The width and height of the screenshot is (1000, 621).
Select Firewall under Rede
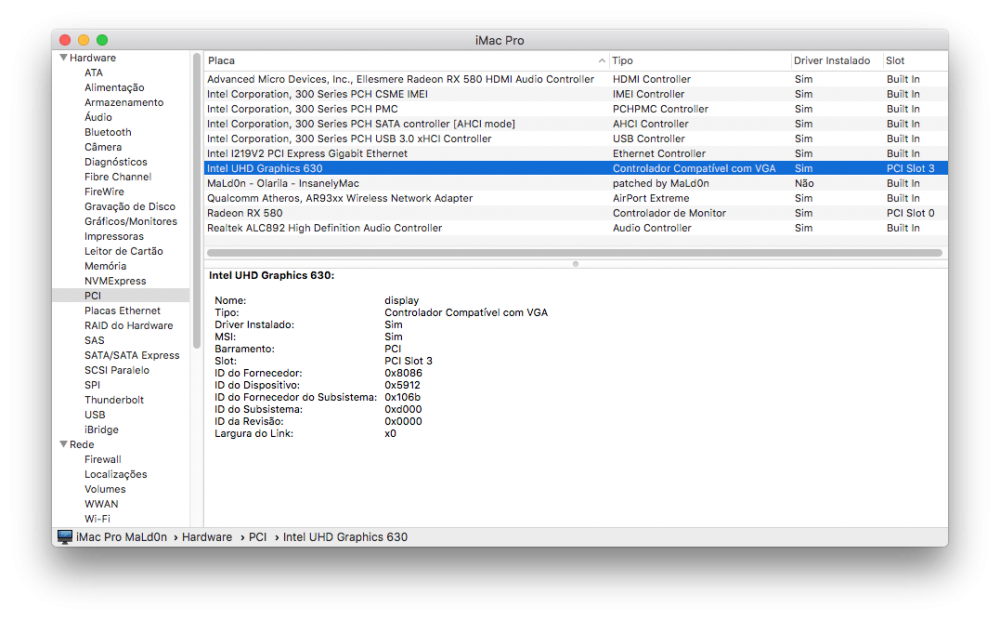tap(103, 459)
